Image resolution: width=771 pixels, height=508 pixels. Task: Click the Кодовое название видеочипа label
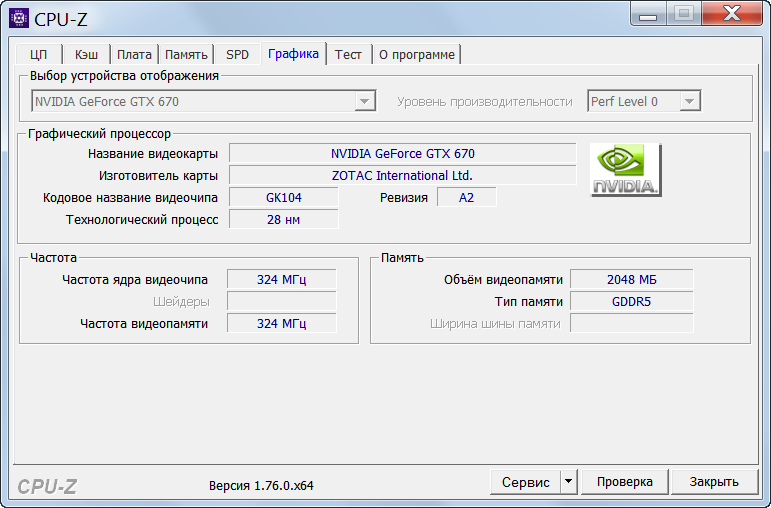pos(130,198)
